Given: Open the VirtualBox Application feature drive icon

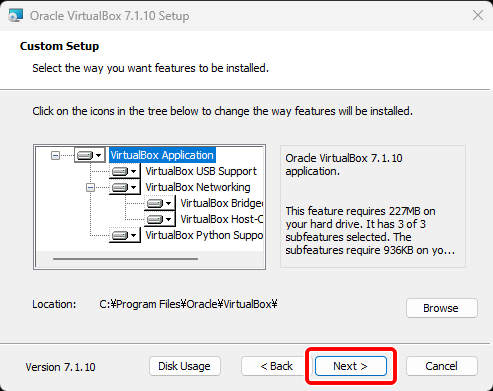Looking at the screenshot, I should tap(89, 155).
